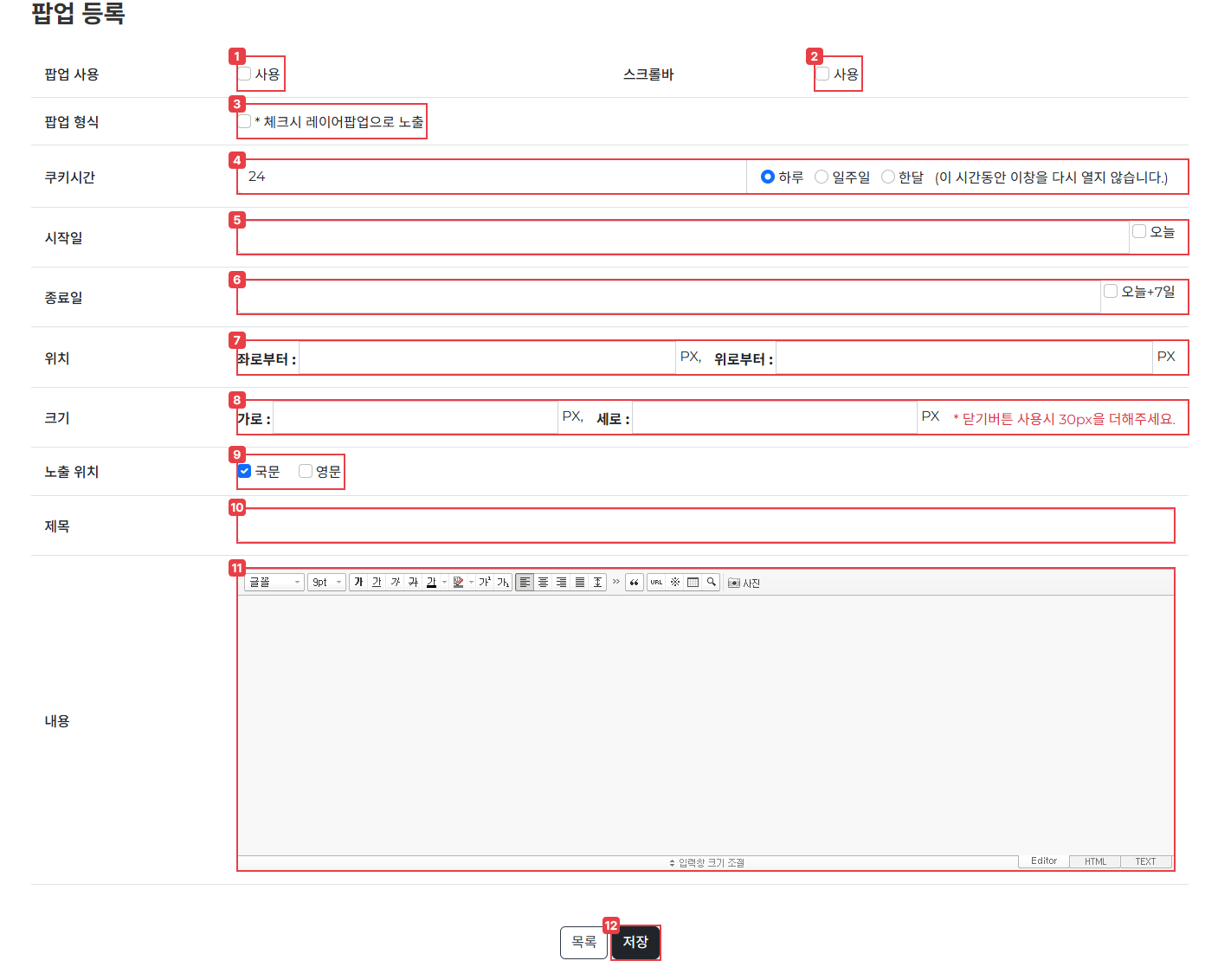Image resolution: width=1205 pixels, height=980 pixels.
Task: Enable the 팝업 사용 checkbox
Action: (245, 74)
